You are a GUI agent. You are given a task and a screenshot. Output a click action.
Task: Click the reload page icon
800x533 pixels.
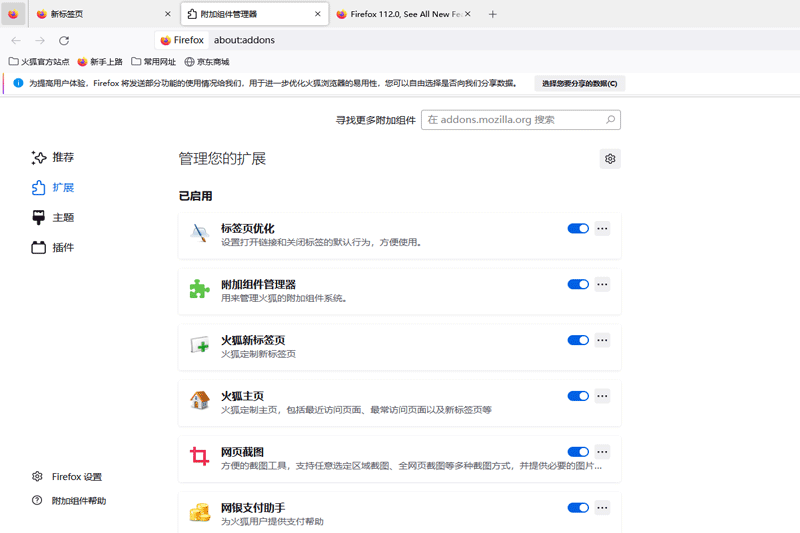point(64,40)
